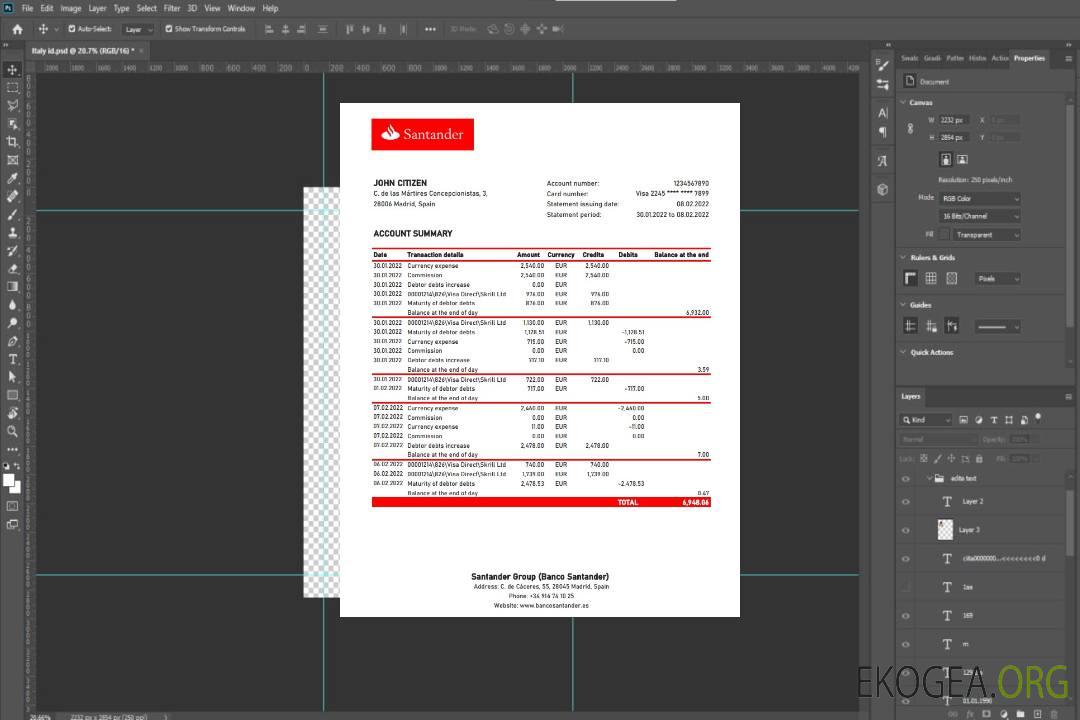The width and height of the screenshot is (1080, 720).
Task: Open the guide line style dropdown
Action: point(997,327)
